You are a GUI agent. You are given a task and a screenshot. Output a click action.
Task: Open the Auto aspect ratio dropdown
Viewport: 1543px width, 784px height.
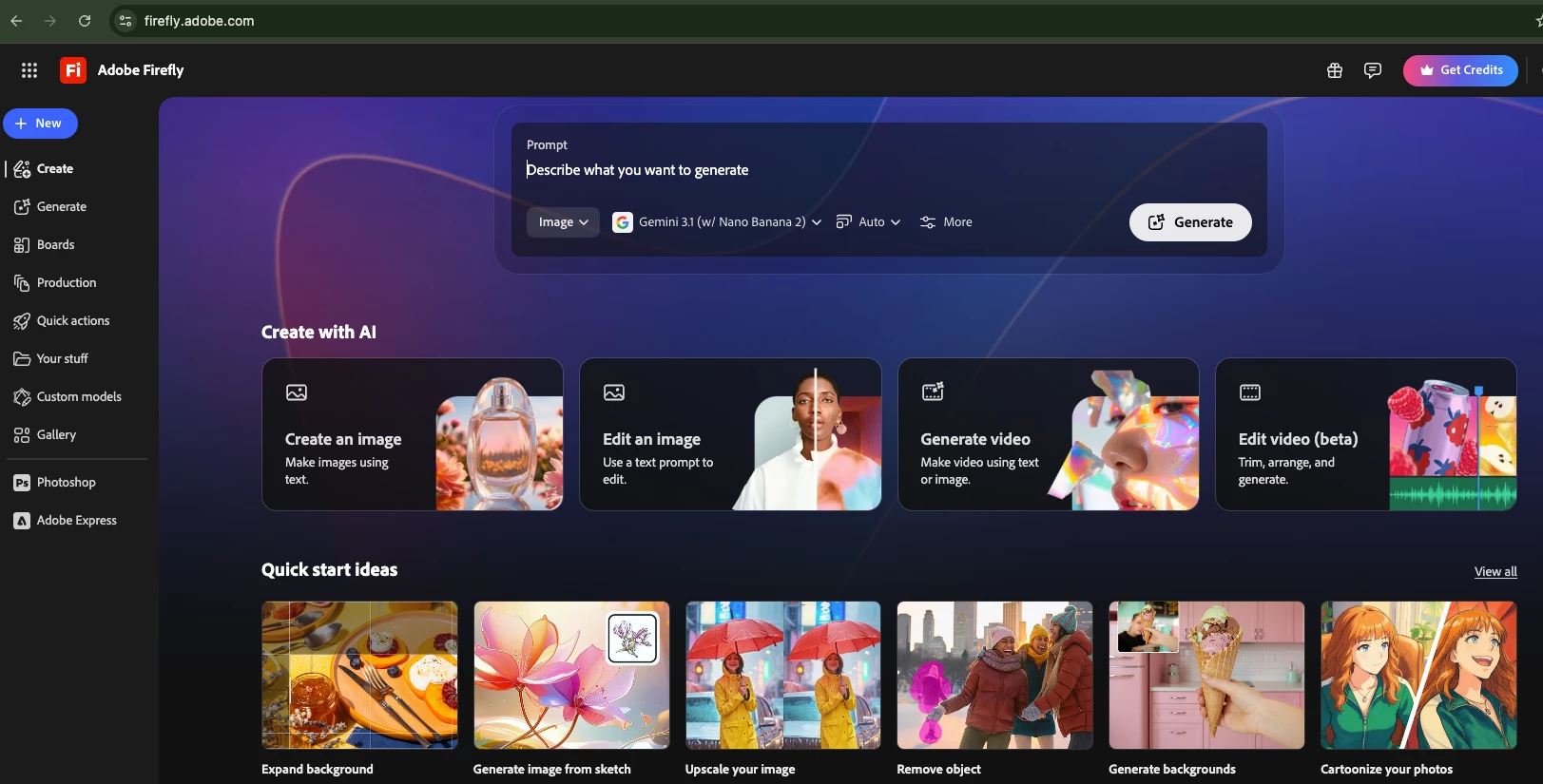(868, 222)
